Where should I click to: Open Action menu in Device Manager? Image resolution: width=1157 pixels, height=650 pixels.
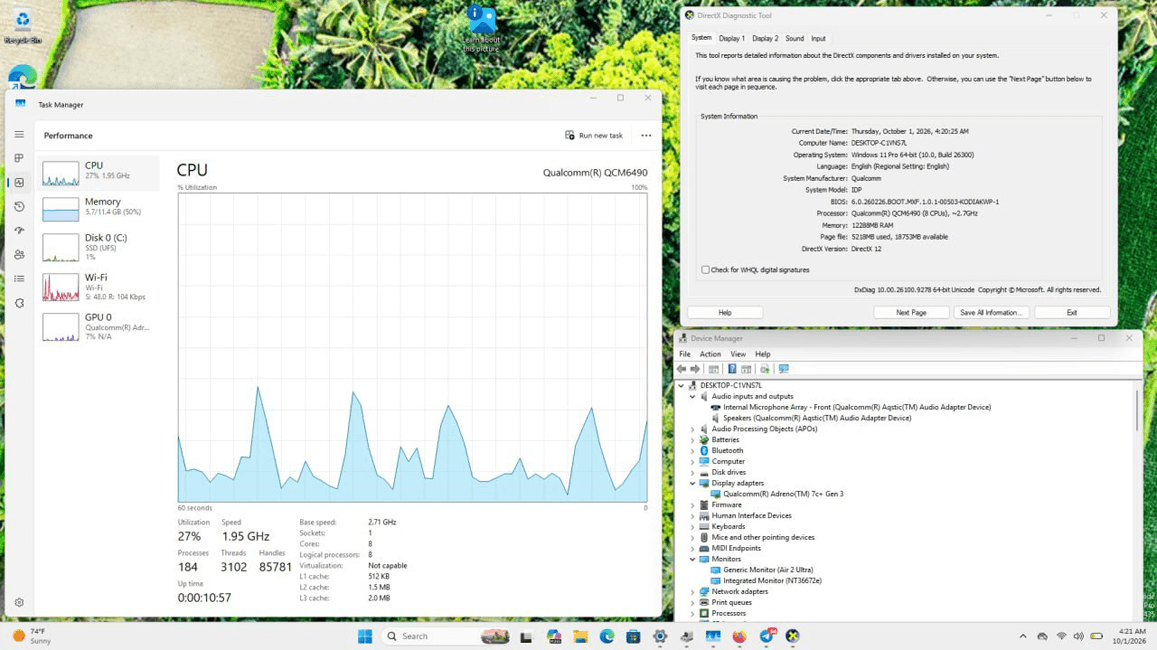pos(710,354)
